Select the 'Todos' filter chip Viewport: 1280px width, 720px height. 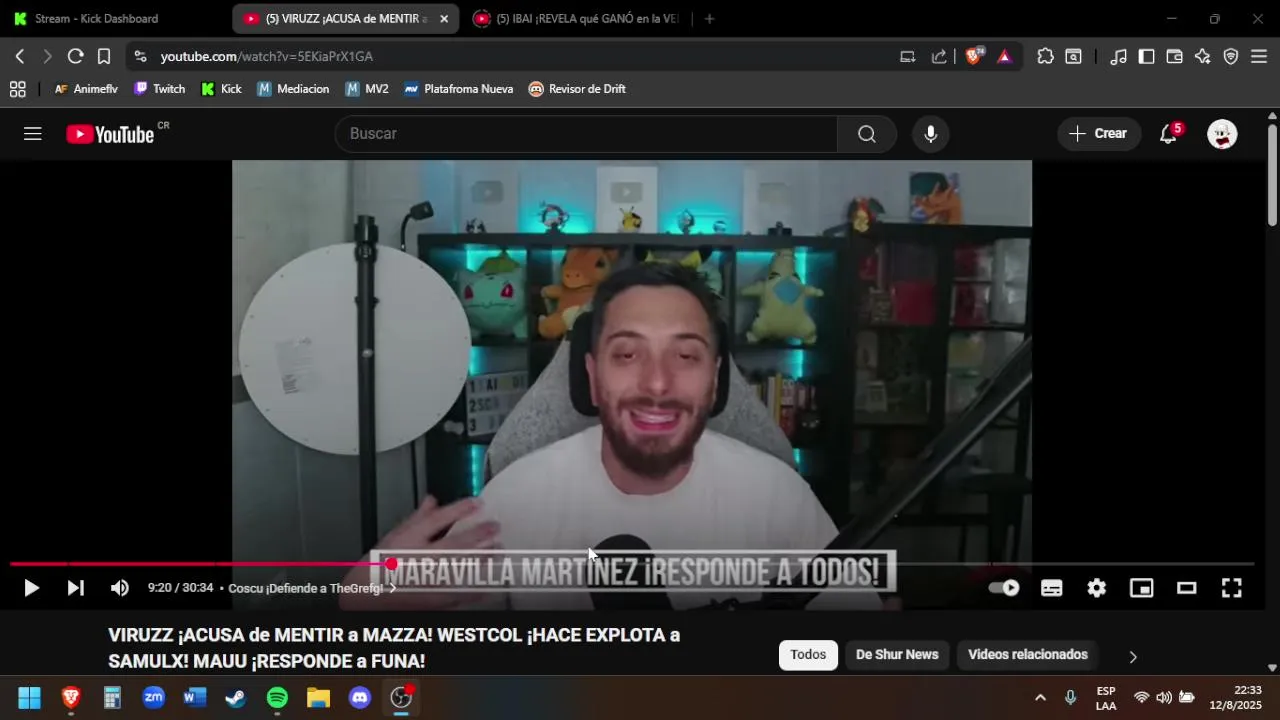click(x=808, y=655)
